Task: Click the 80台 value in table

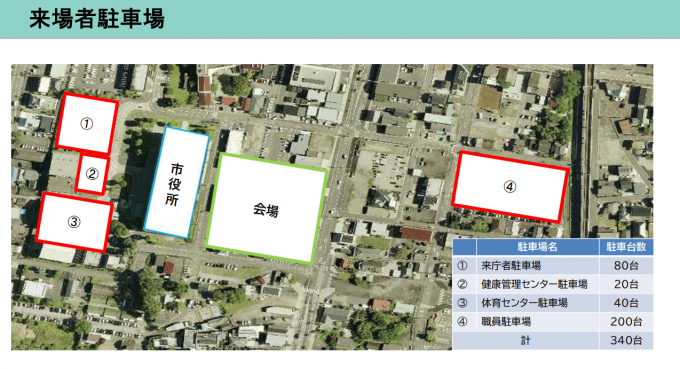Action: [626, 265]
